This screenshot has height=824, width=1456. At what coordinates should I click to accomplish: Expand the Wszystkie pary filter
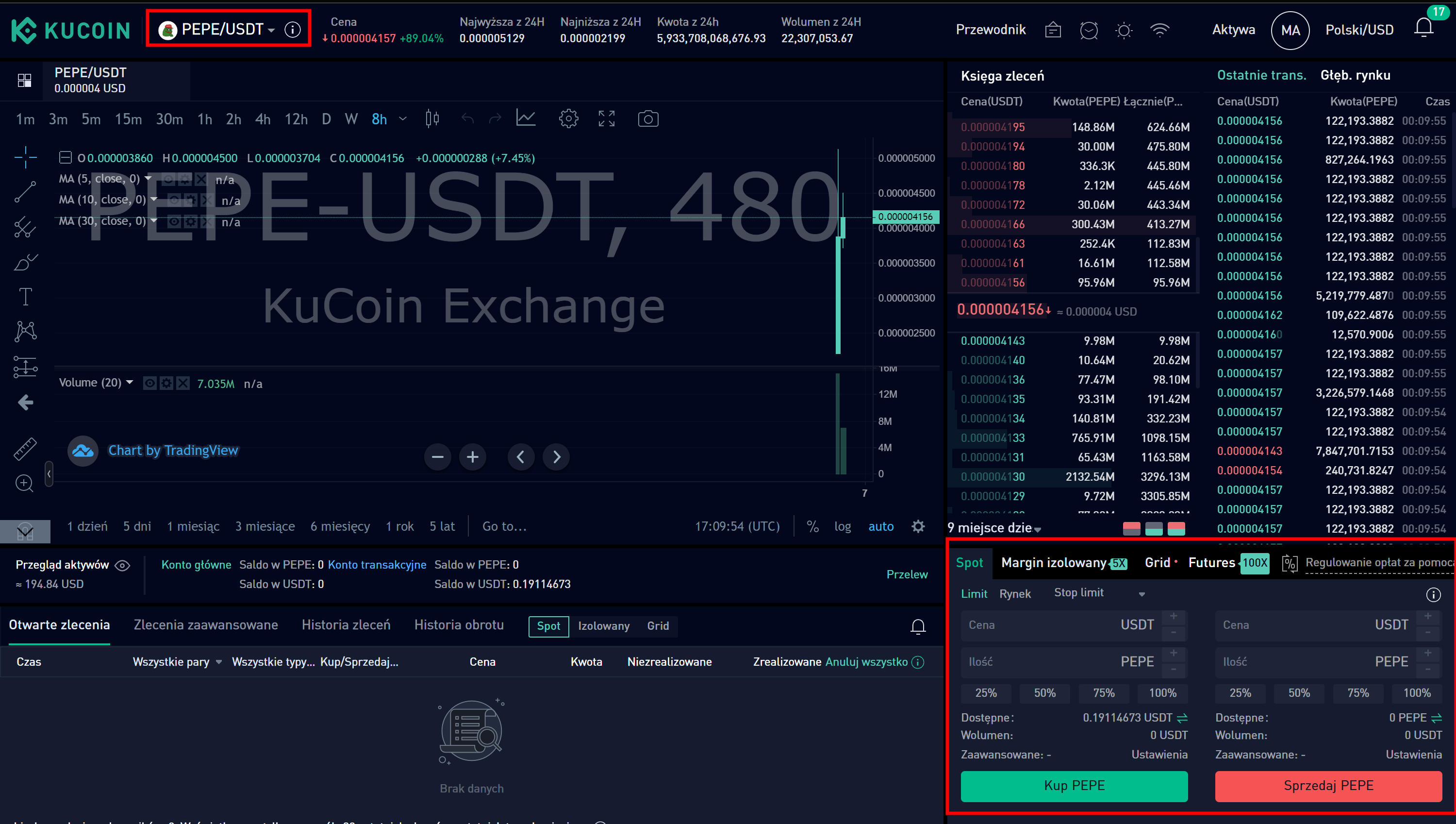pyautogui.click(x=177, y=661)
